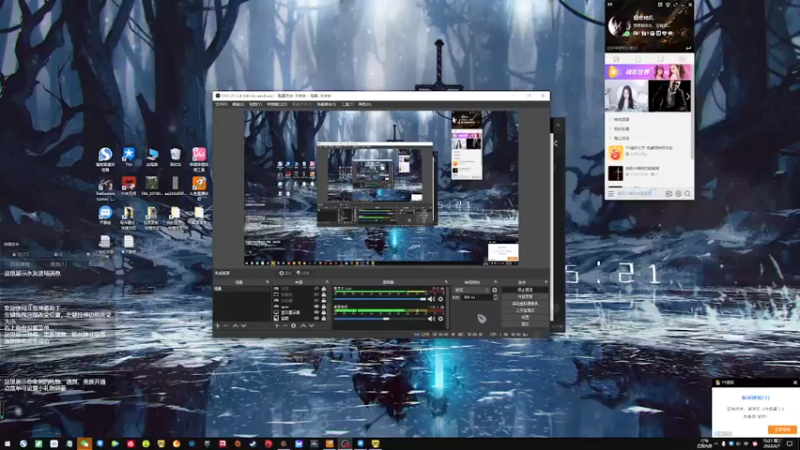The width and height of the screenshot is (800, 450).
Task: Open the scene transition type dropdown
Action: 471,290
